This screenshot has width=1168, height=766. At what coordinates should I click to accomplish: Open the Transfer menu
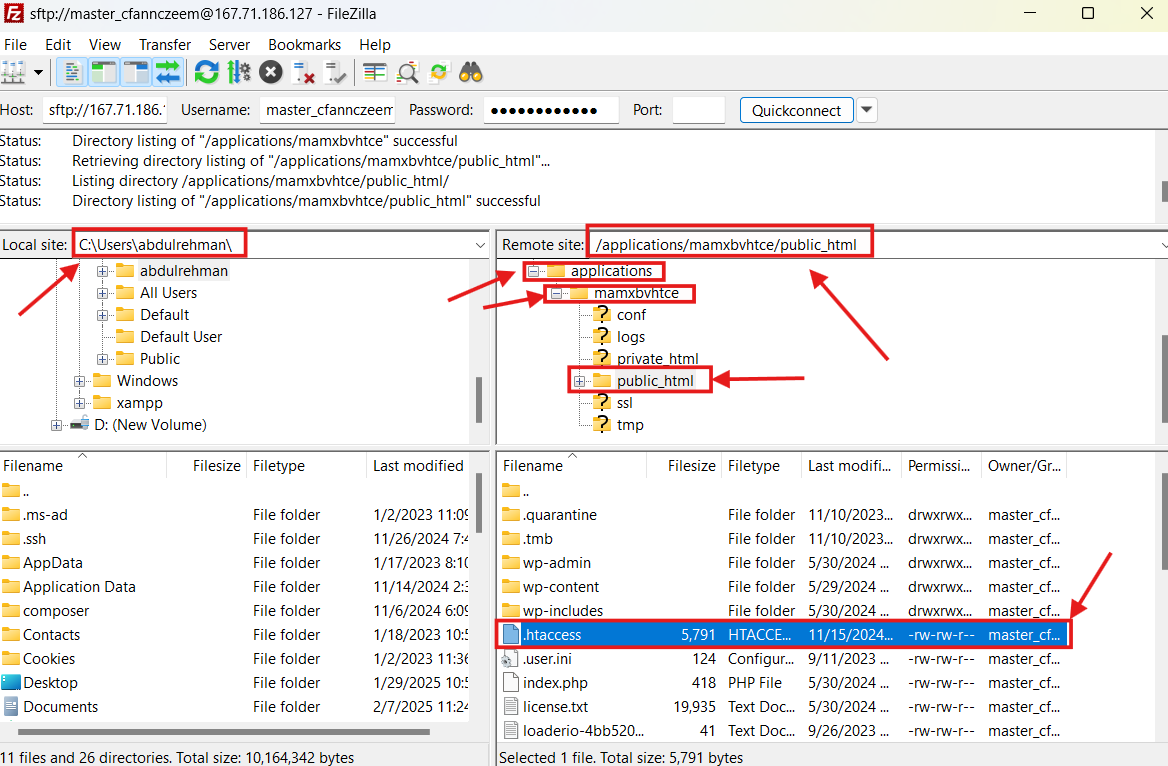click(x=165, y=44)
